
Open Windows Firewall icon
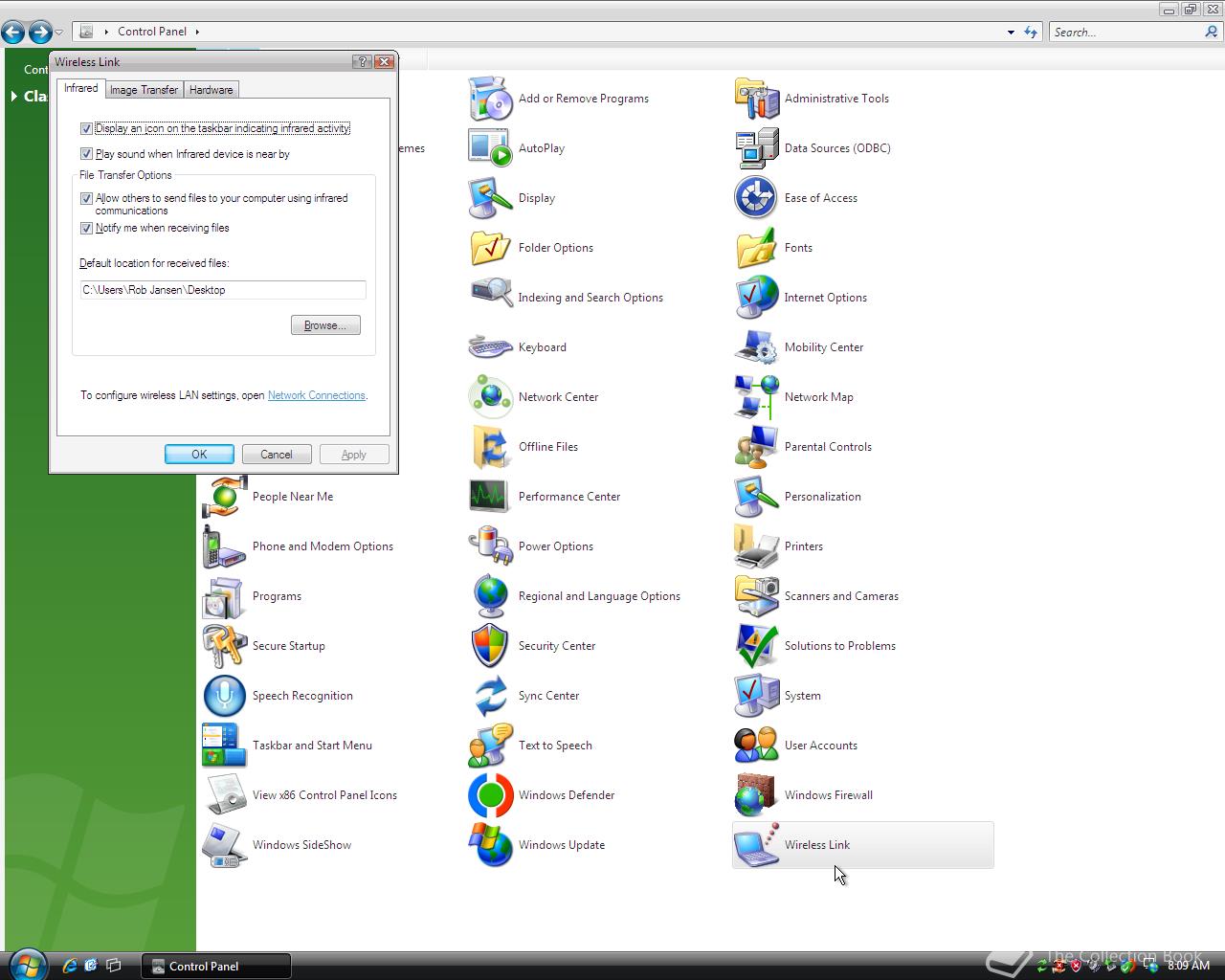(757, 795)
